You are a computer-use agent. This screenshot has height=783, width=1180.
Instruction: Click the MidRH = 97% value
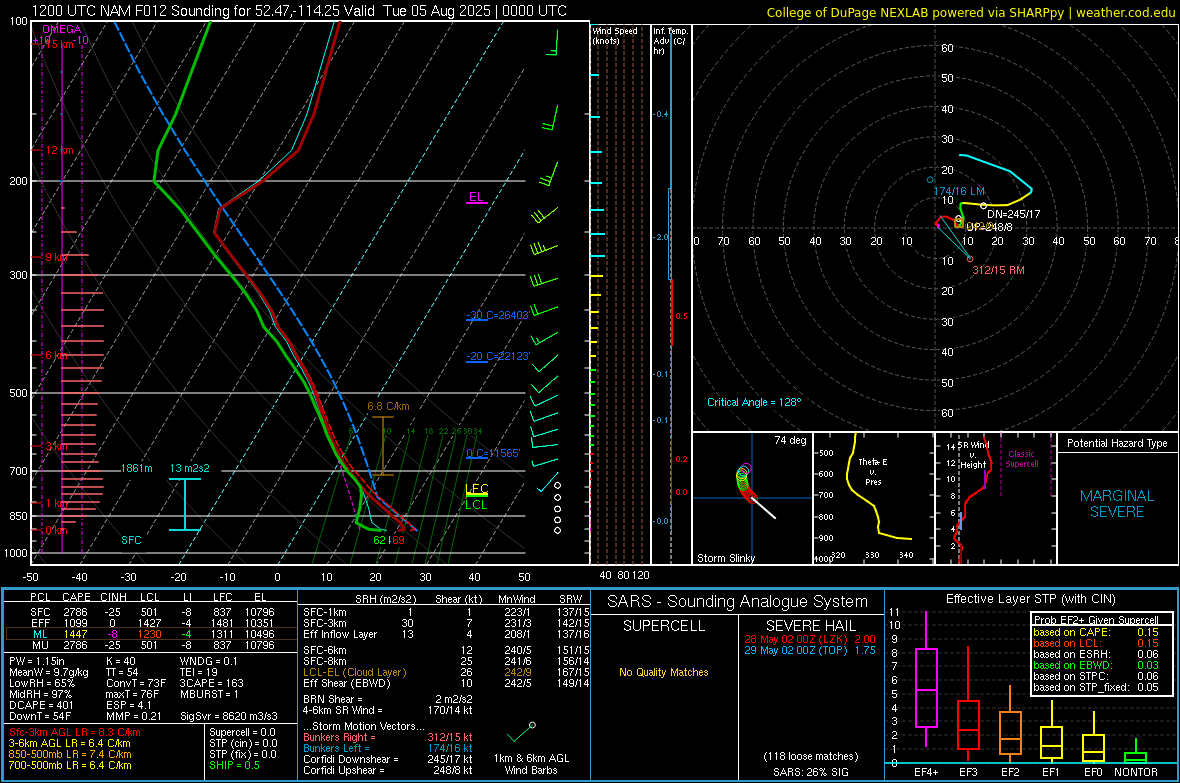pyautogui.click(x=41, y=694)
